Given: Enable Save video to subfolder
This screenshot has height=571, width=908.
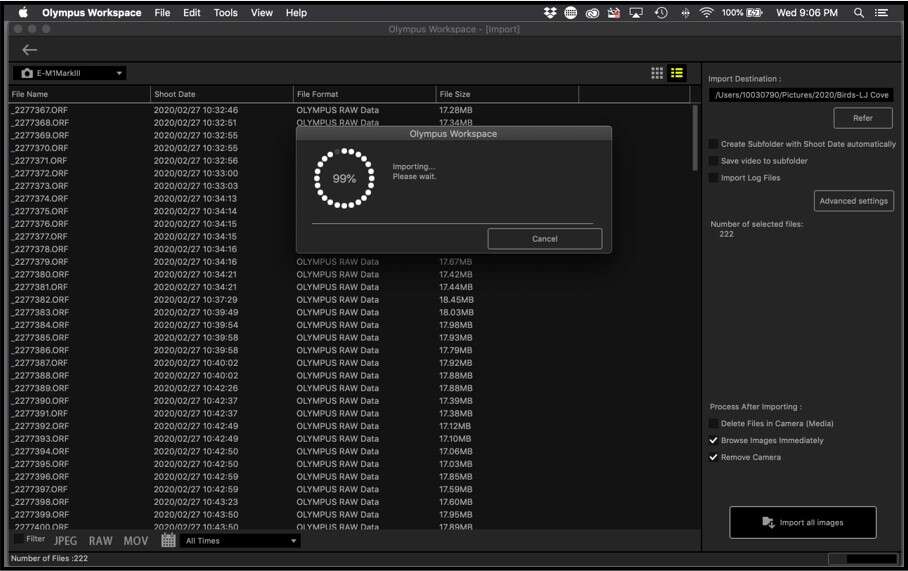Looking at the screenshot, I should (713, 160).
